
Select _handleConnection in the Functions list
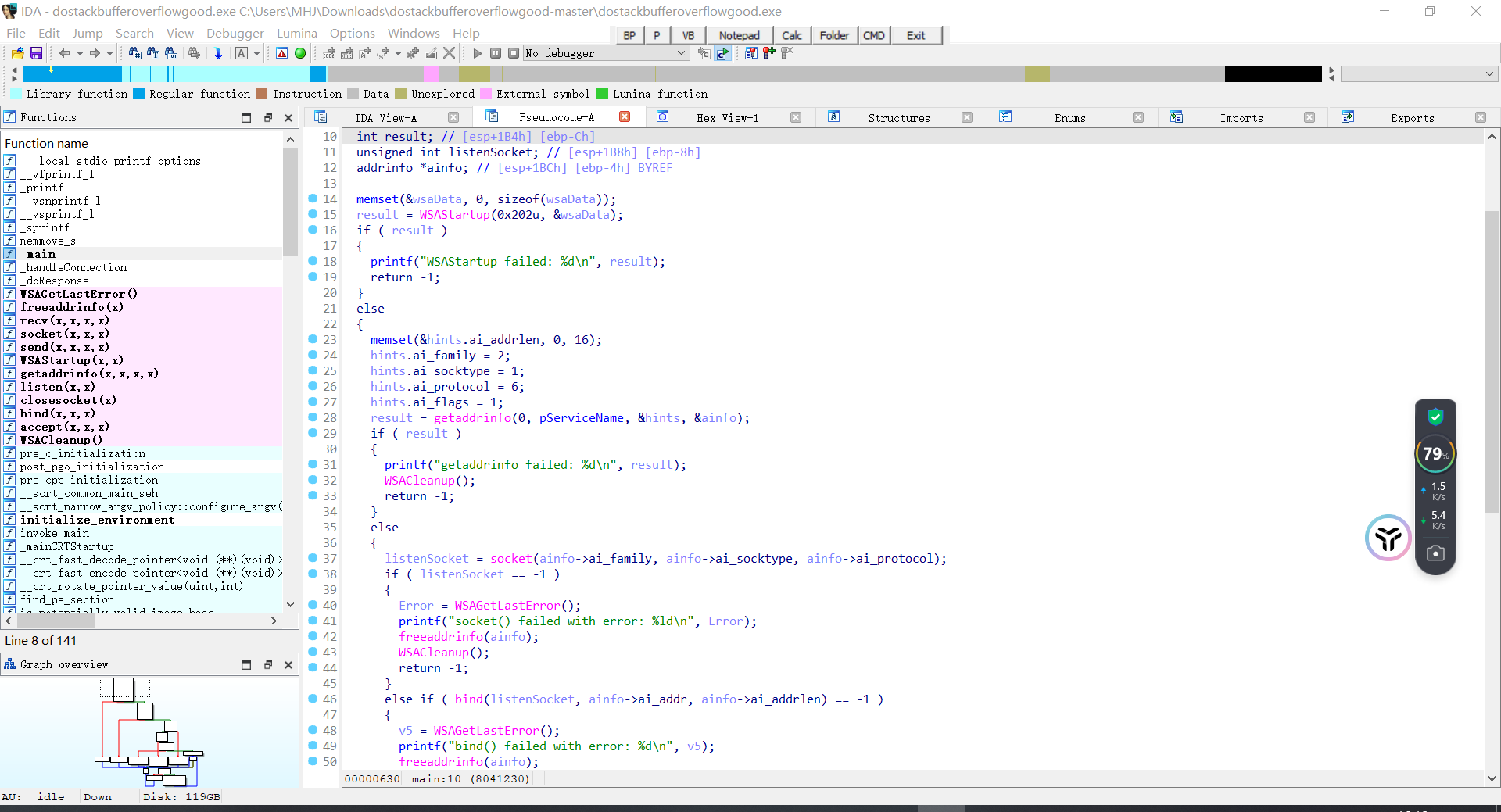tap(73, 267)
